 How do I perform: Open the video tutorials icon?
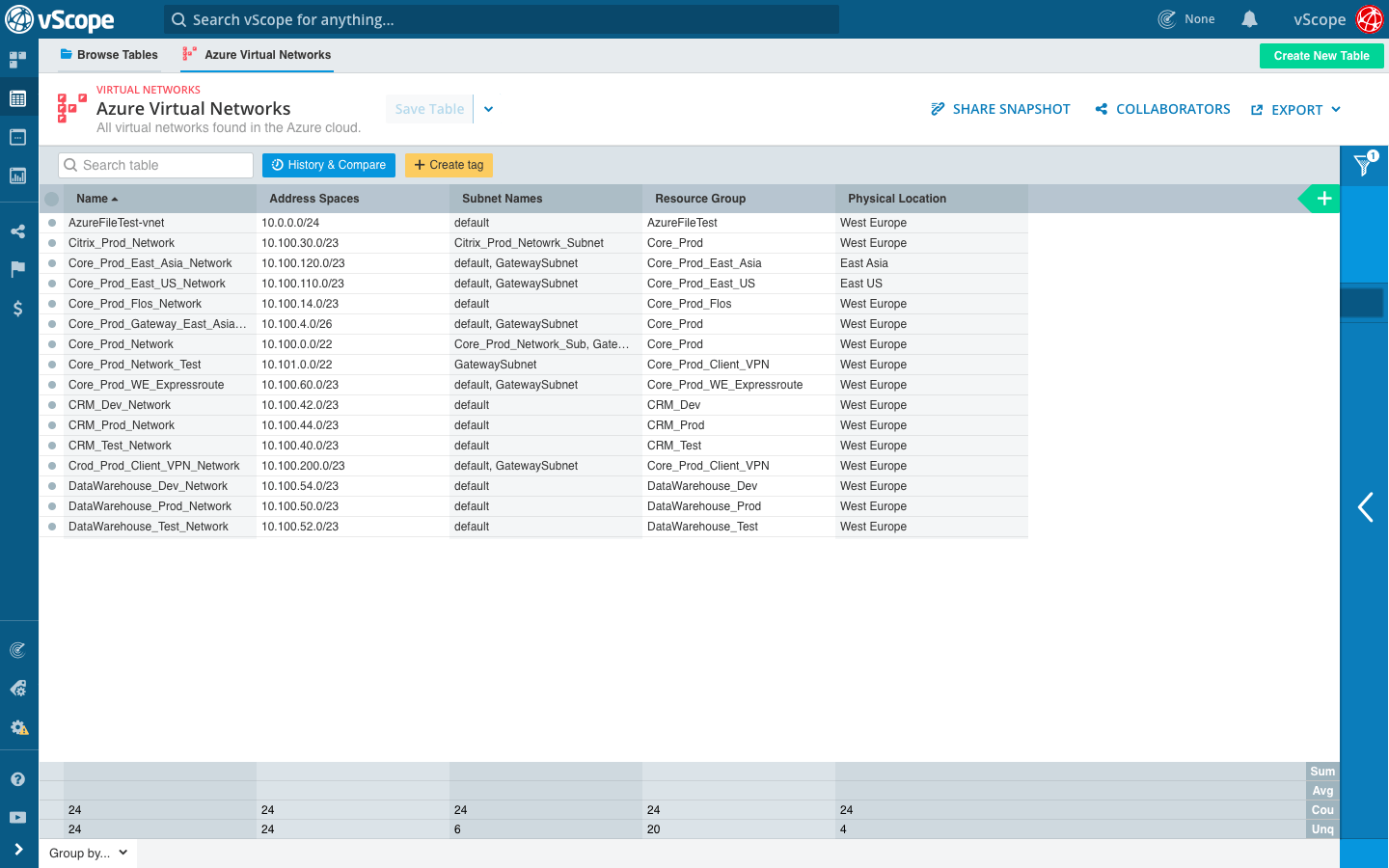[17, 817]
